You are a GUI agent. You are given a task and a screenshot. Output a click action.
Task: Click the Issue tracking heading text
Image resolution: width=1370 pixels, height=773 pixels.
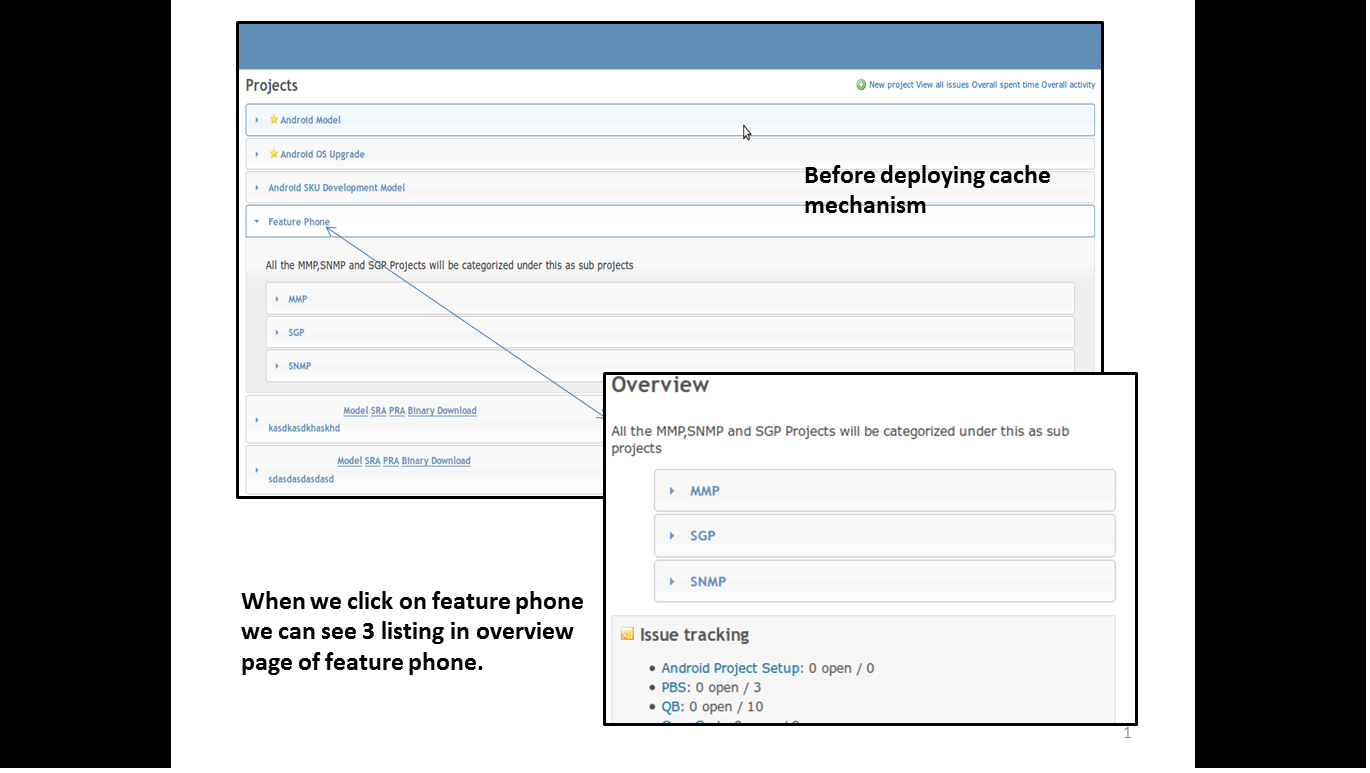click(x=694, y=635)
